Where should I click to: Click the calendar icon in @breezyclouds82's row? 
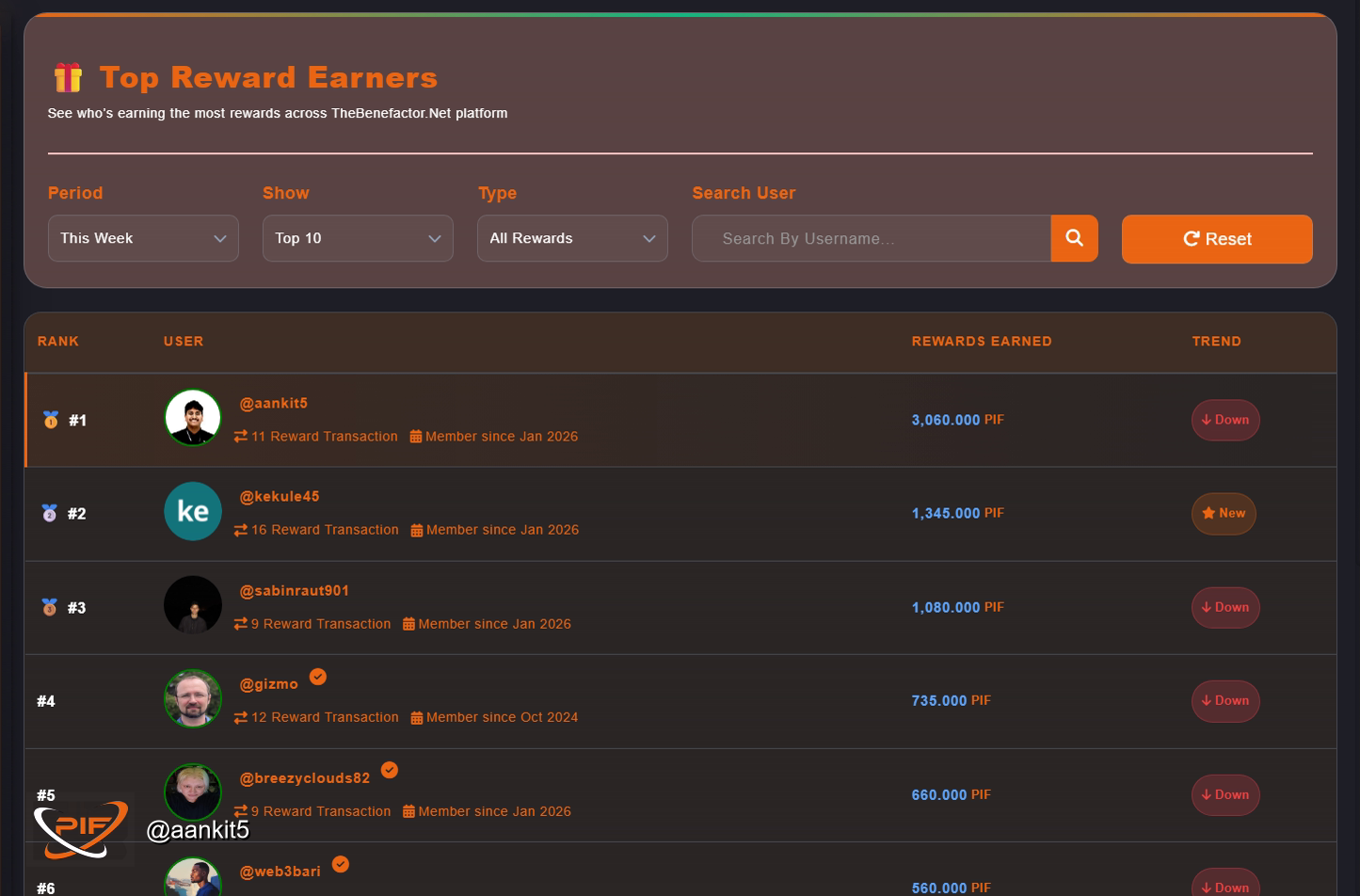408,810
